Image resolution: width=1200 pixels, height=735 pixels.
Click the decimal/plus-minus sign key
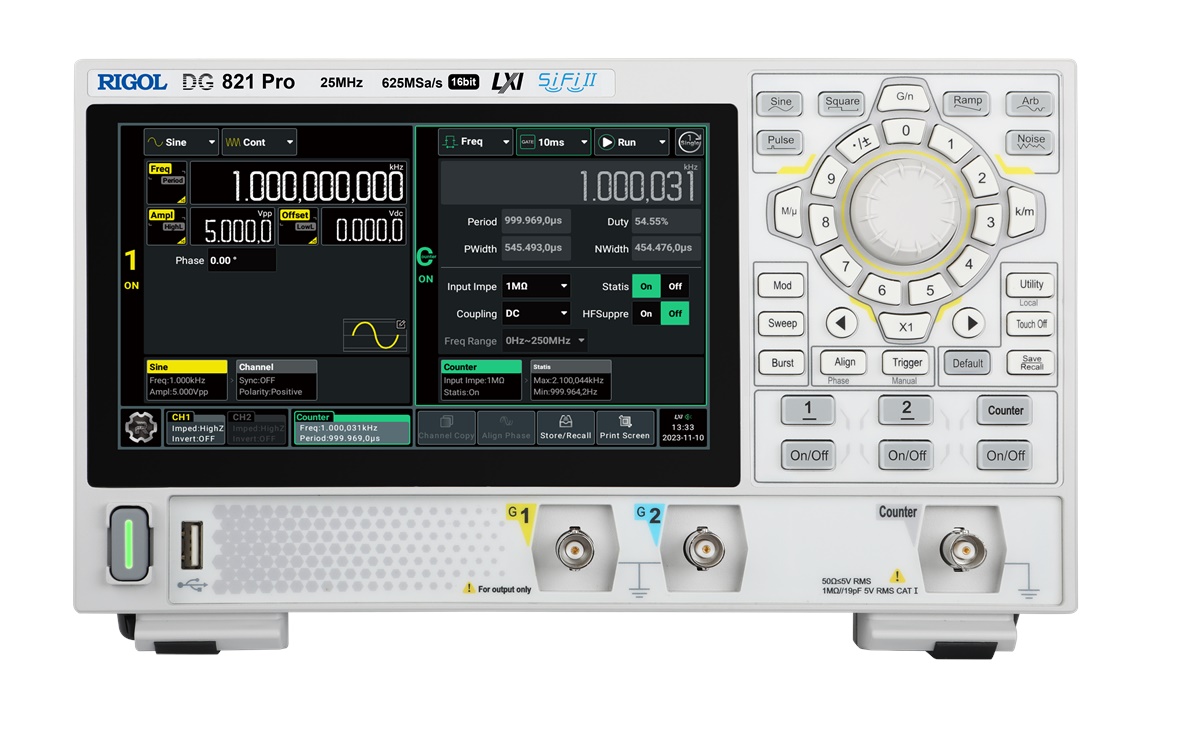(860, 144)
